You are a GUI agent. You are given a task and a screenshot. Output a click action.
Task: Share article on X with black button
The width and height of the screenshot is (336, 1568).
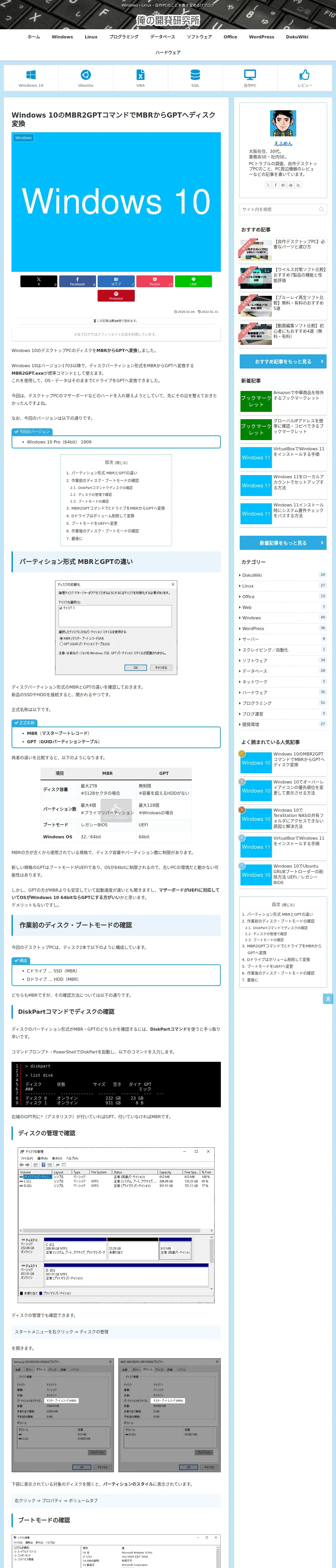[x=39, y=281]
